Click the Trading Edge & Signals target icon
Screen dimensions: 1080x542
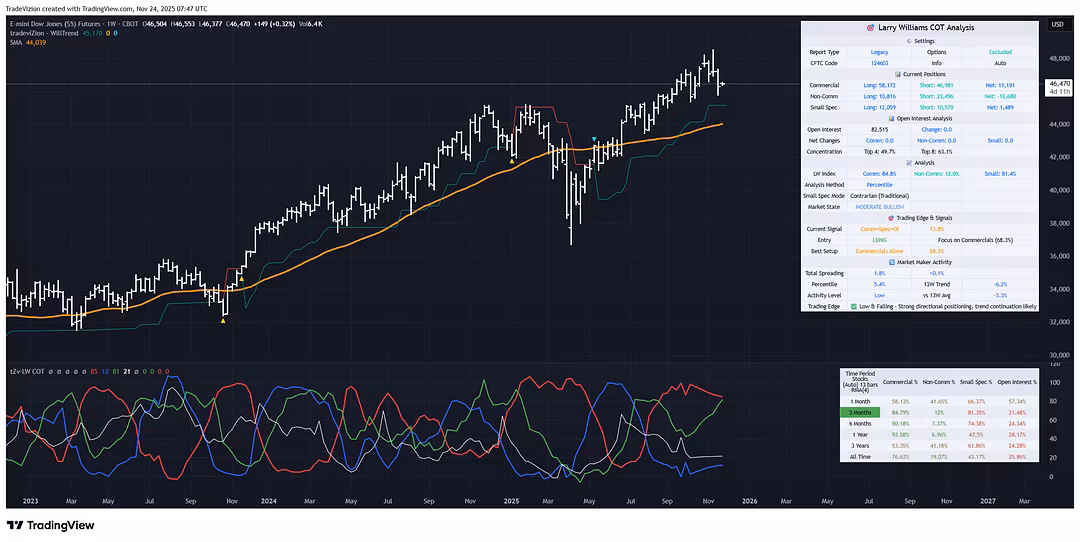[x=889, y=217]
